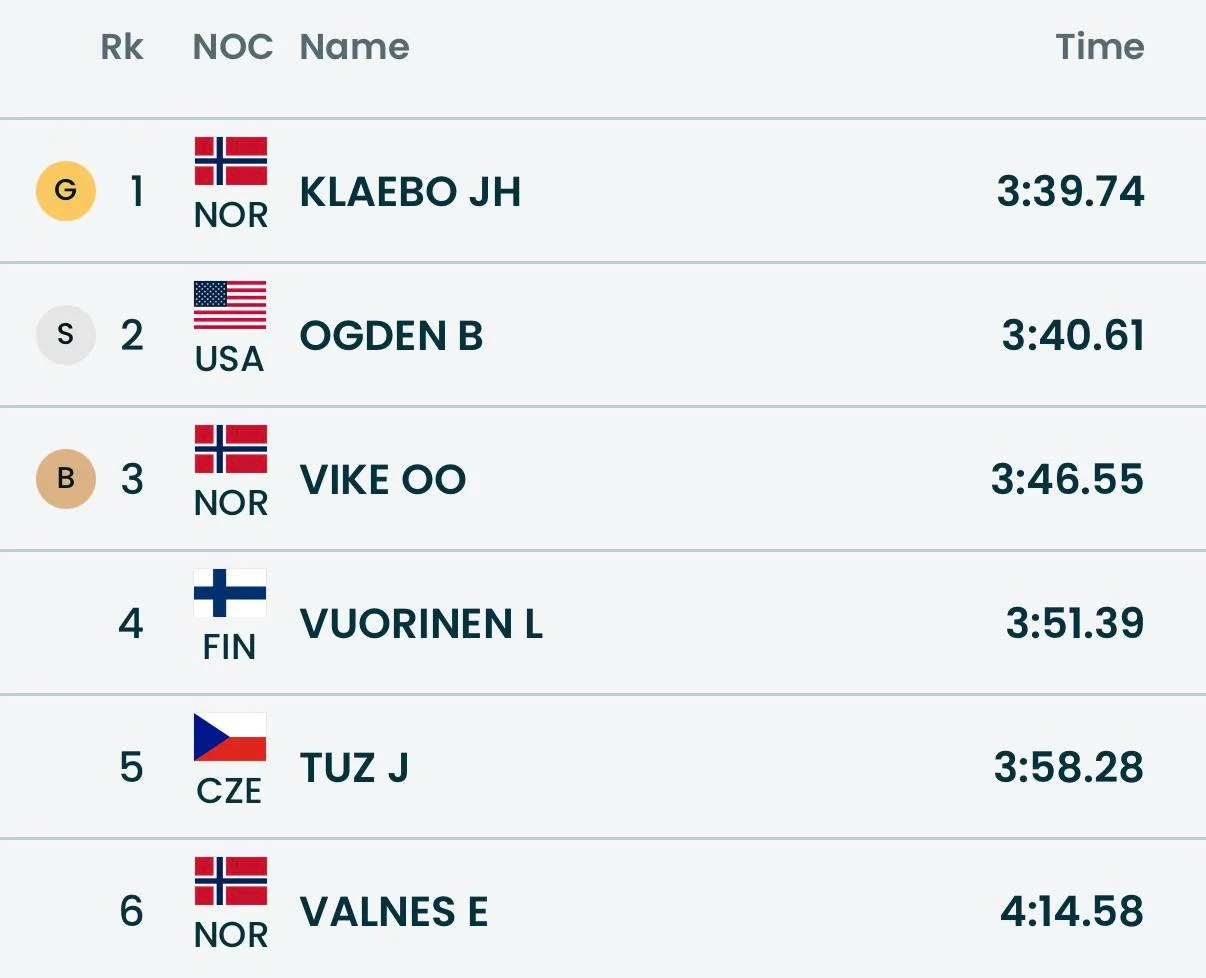Screen dimensions: 1206x978
Task: Open athlete KLAEBO JH
Action: (x=410, y=191)
